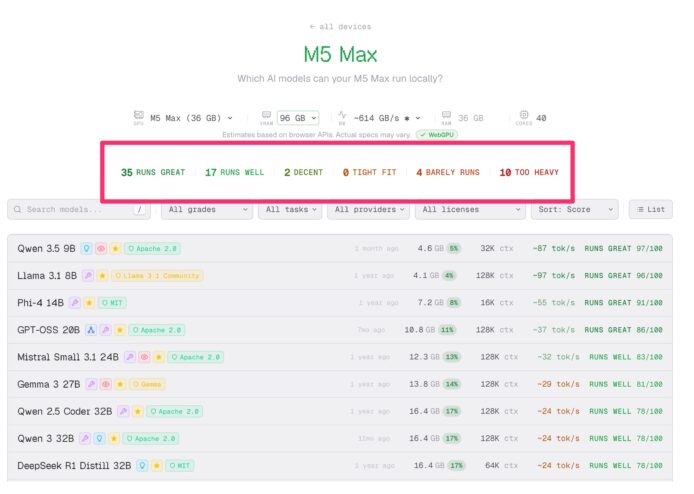Switch to List view

pos(651,209)
